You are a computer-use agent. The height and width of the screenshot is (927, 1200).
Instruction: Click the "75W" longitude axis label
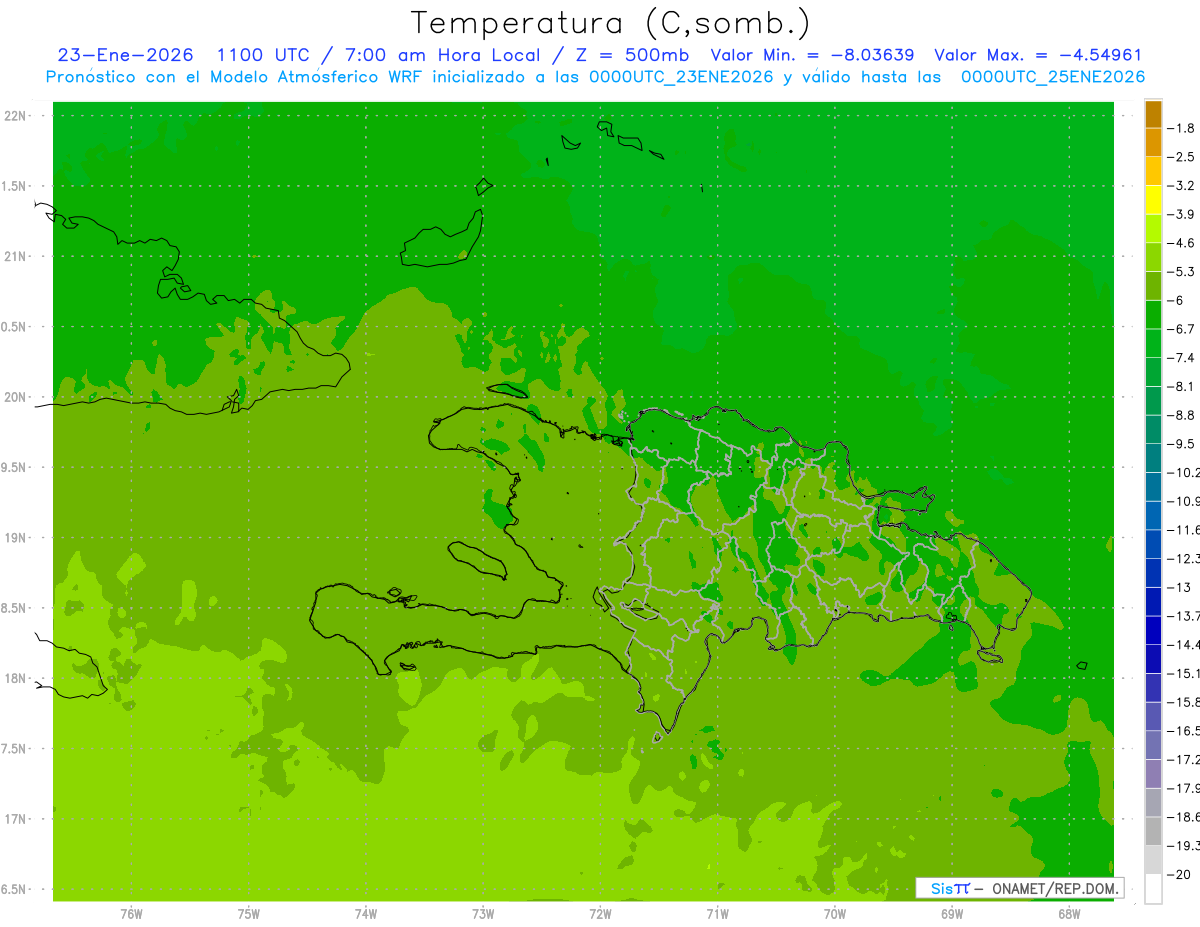[249, 914]
